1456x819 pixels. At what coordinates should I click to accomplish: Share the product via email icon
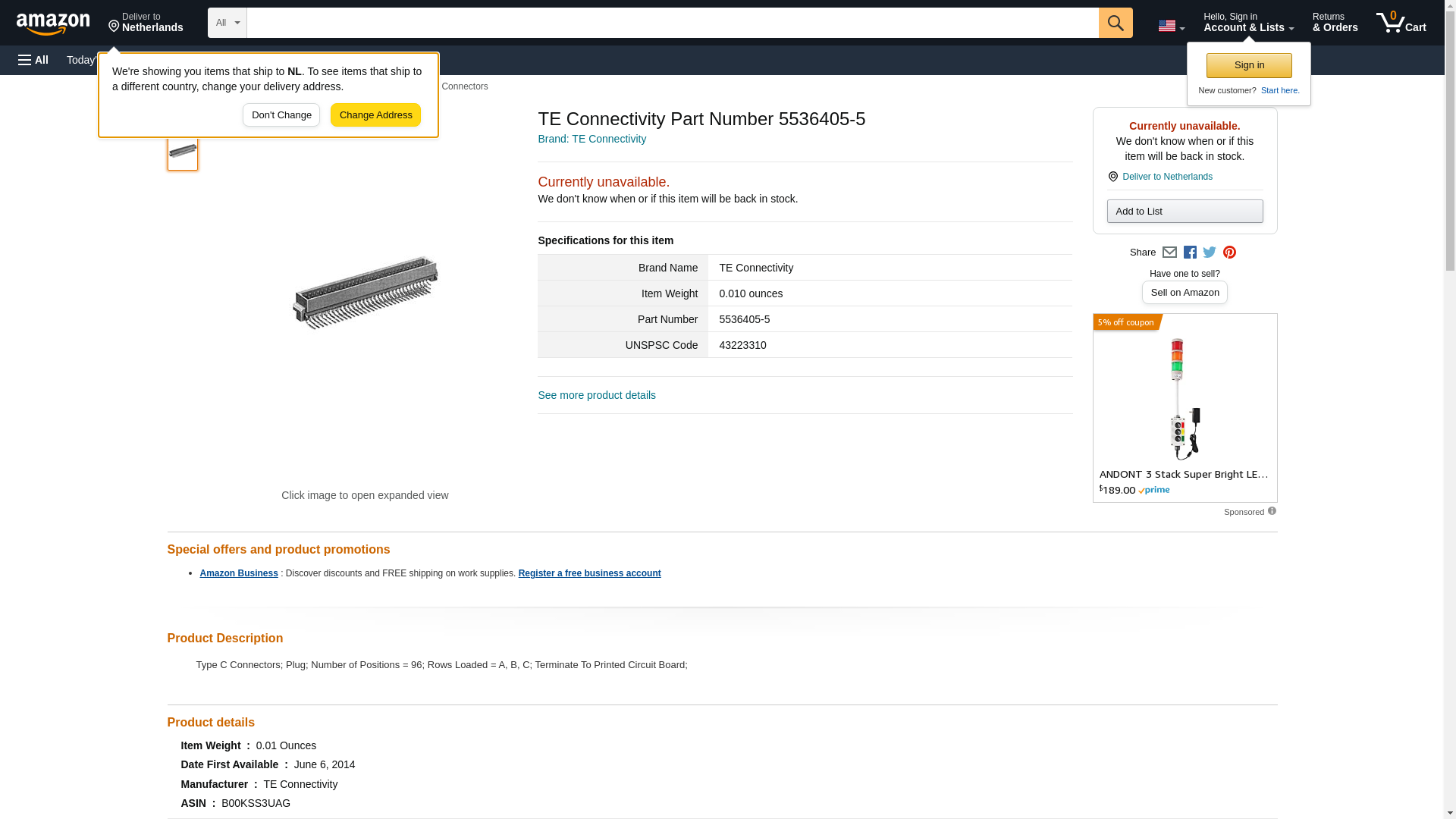pos(1169,253)
